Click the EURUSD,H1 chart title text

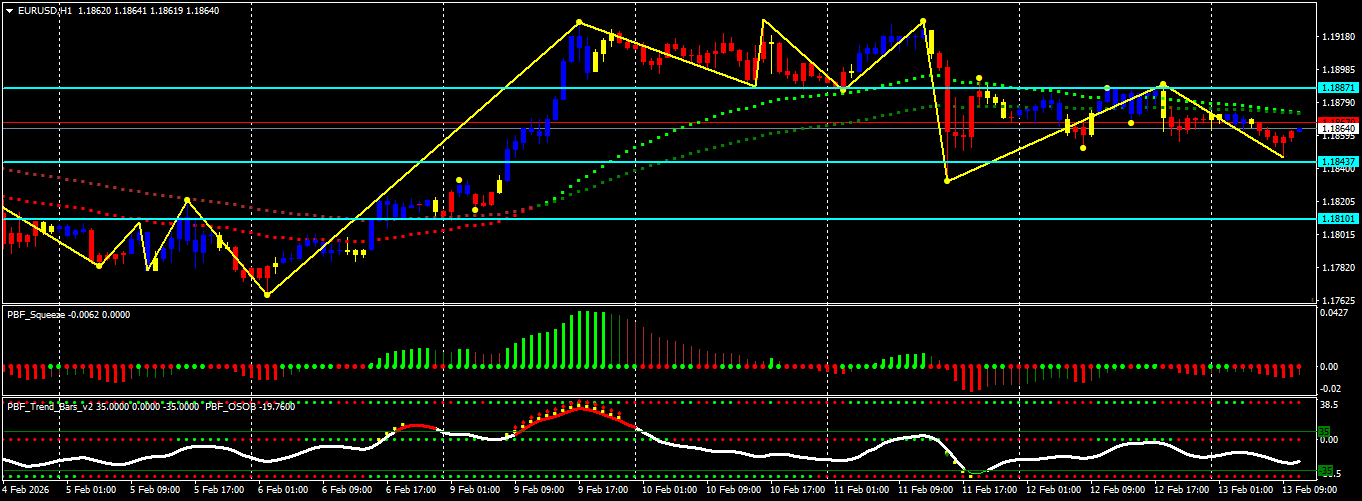coord(45,10)
